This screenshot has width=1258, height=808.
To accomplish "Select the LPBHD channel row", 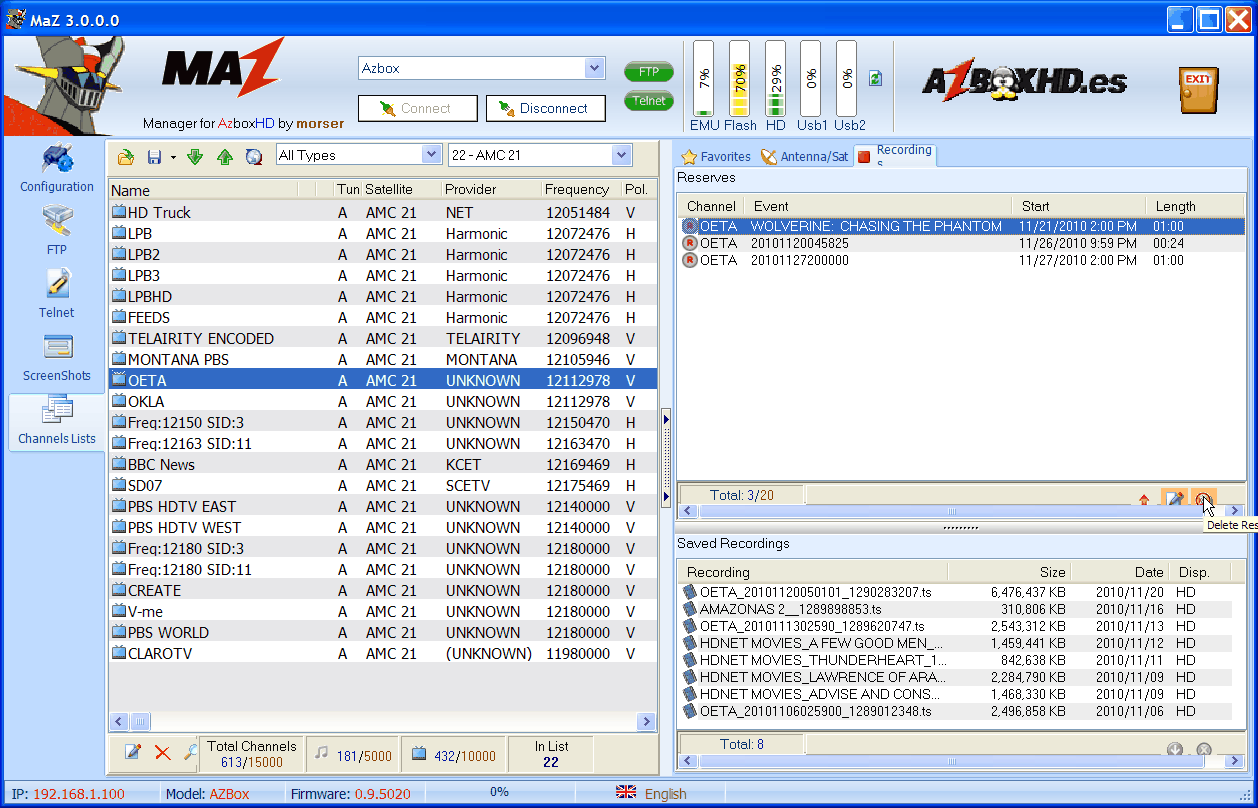I will [383, 296].
